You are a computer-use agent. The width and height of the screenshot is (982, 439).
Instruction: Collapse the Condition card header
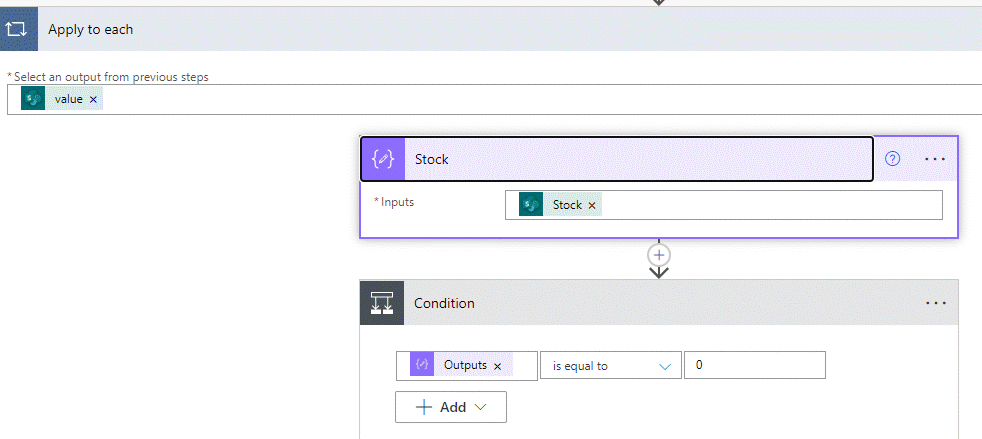pyautogui.click(x=650, y=303)
